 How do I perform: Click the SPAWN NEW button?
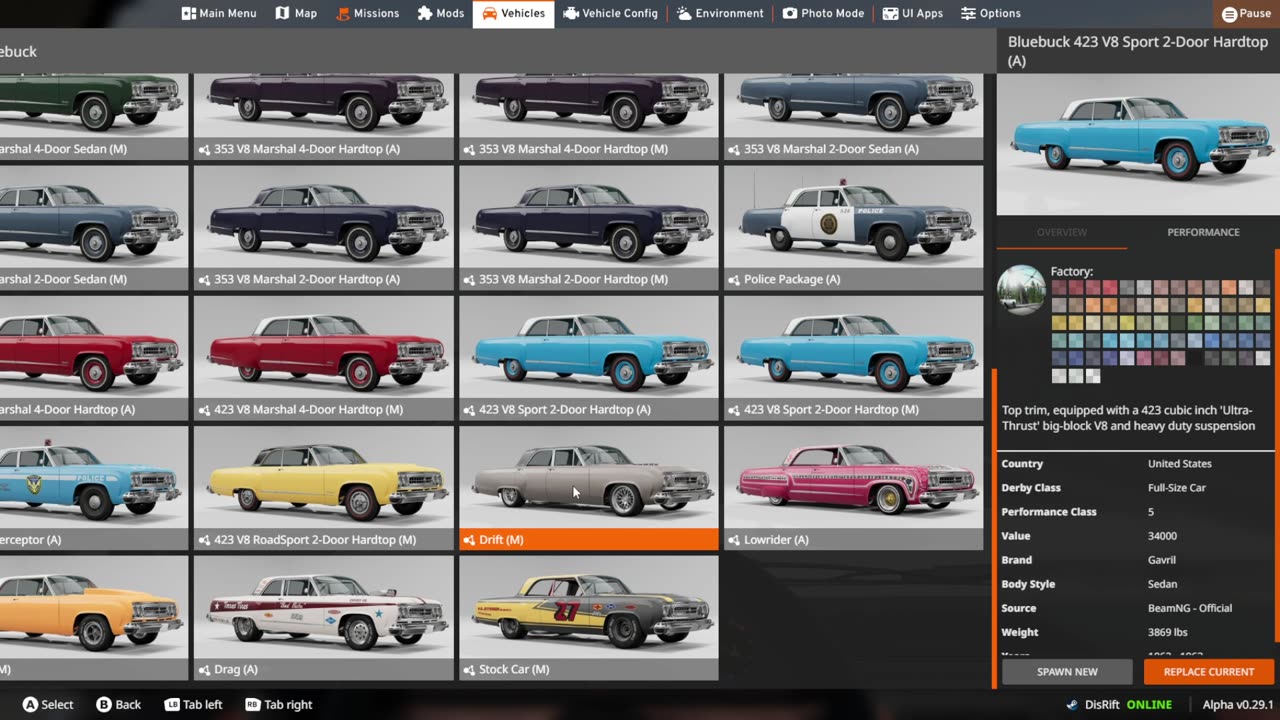[1067, 672]
